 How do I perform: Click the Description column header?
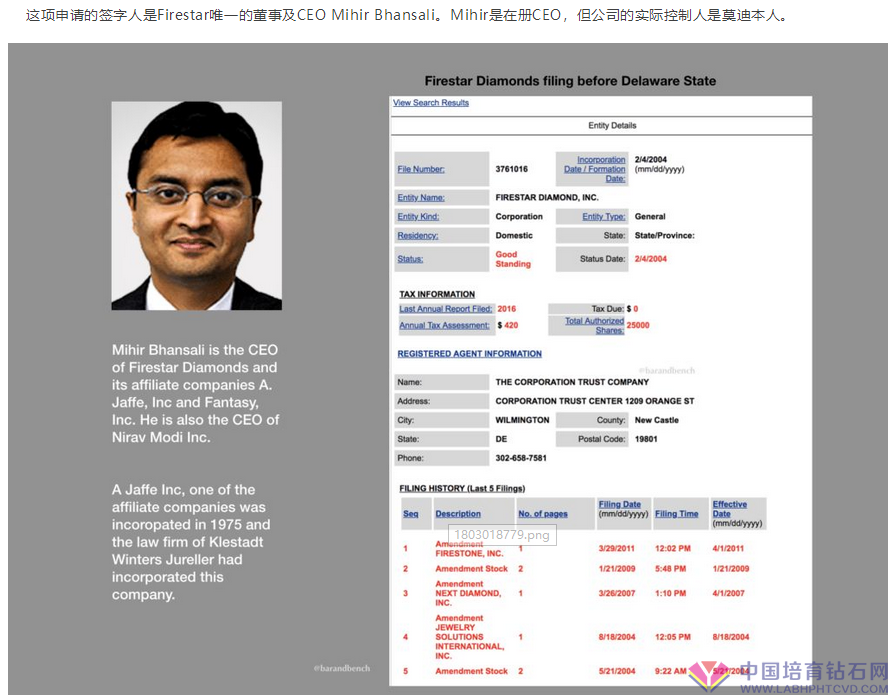458,514
